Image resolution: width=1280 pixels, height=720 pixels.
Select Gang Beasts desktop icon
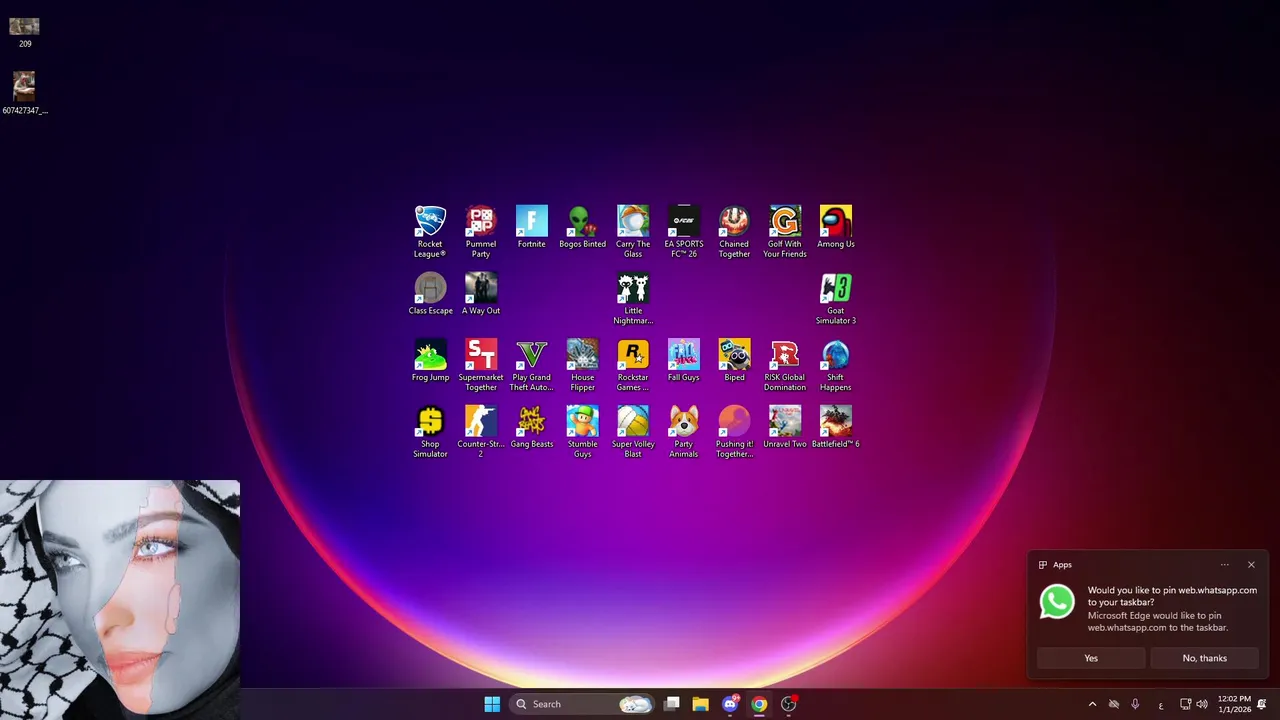pyautogui.click(x=532, y=428)
